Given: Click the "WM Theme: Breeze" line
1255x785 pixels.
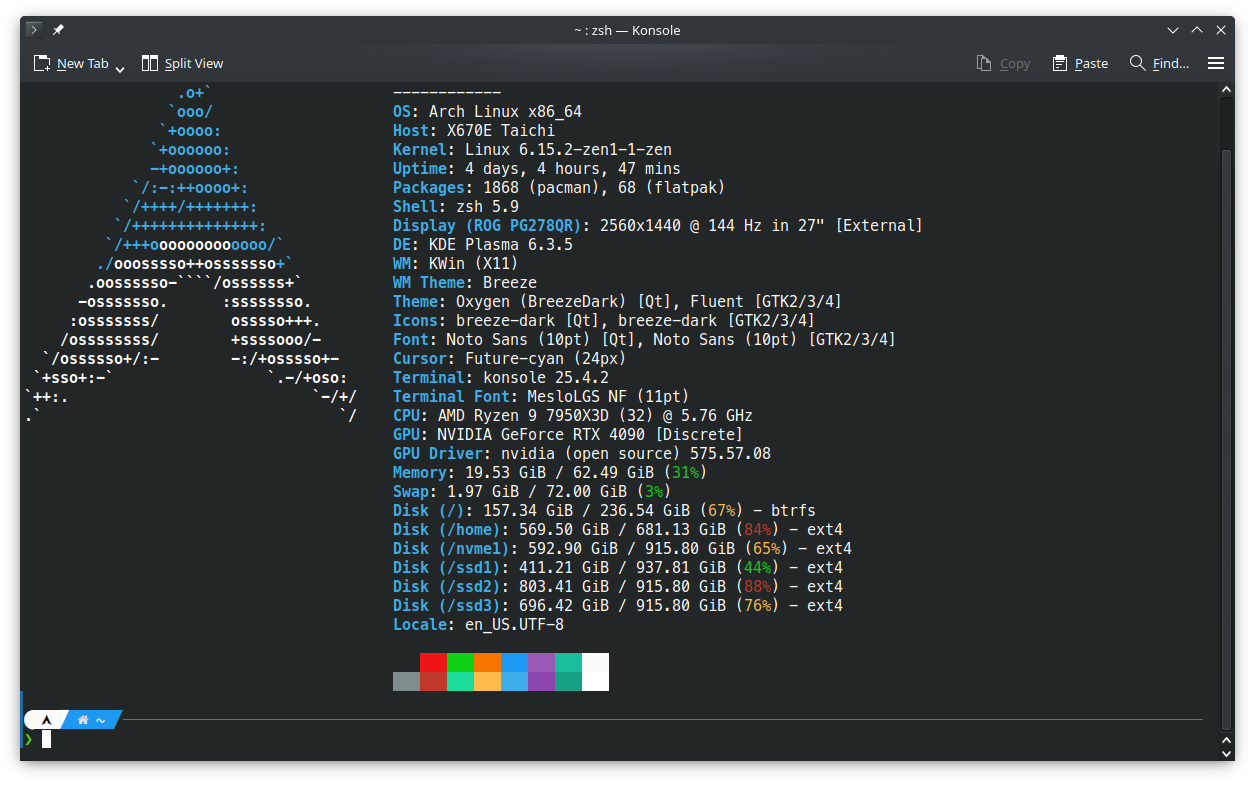Looking at the screenshot, I should pos(465,282).
